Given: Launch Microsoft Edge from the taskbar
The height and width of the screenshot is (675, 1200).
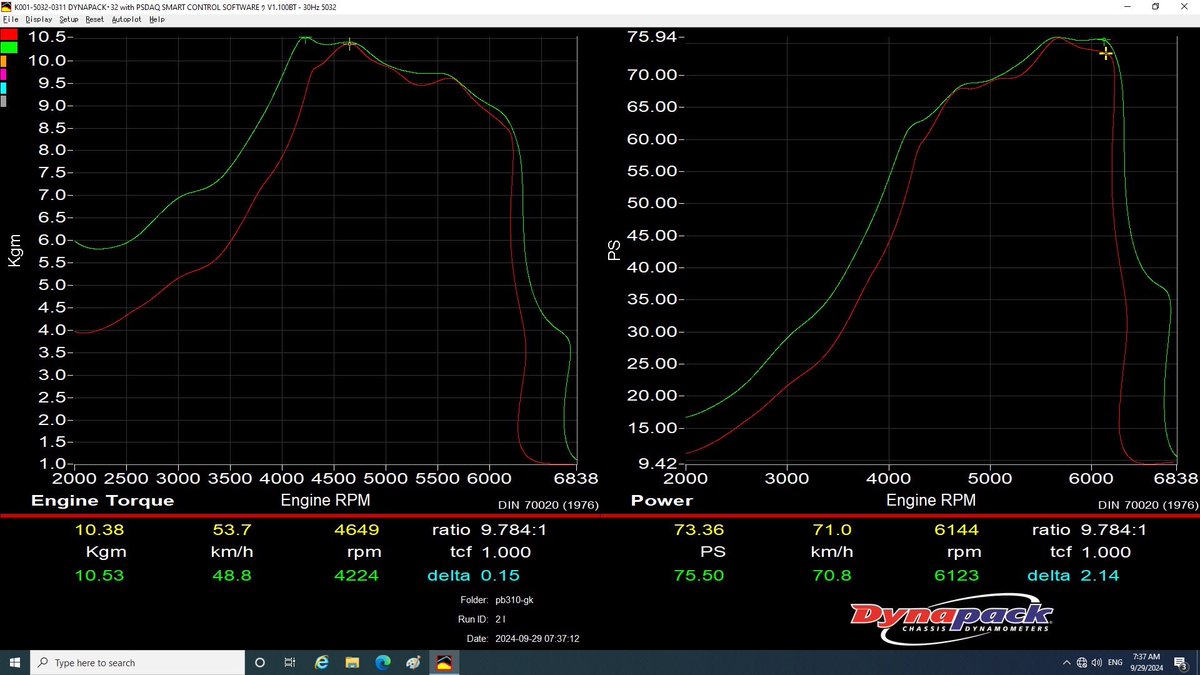Looking at the screenshot, I should click(x=383, y=662).
